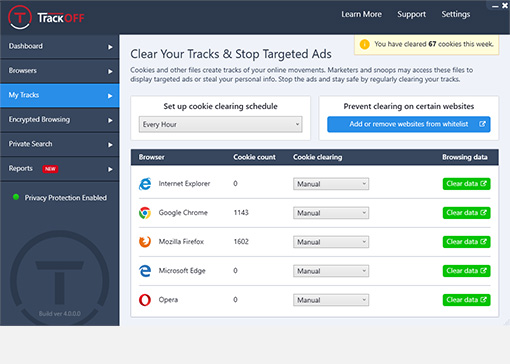Viewport: 510px width, 364px height.
Task: Open the Dashboard menu item
Action: [60, 46]
